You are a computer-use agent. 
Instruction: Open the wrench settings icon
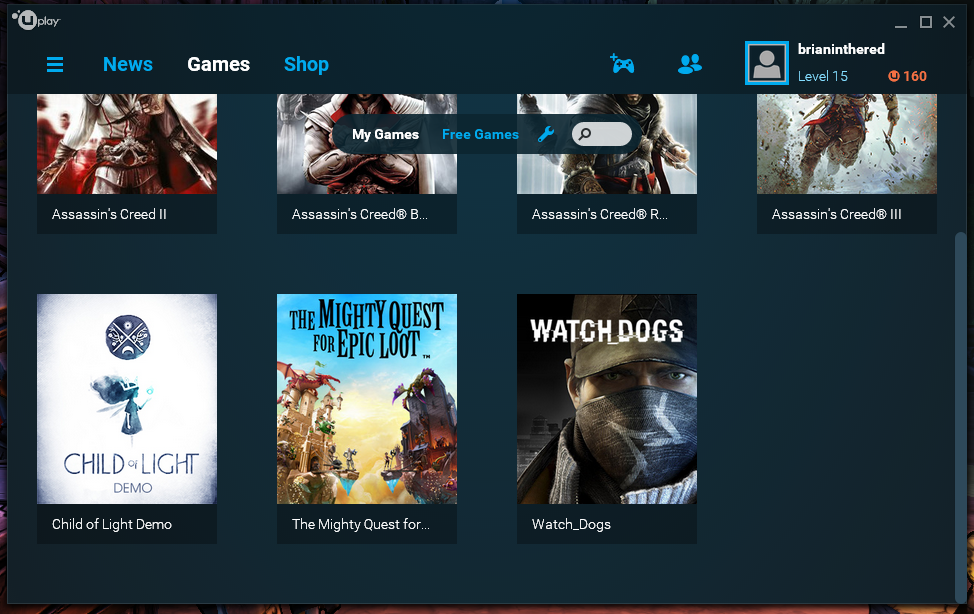[546, 134]
